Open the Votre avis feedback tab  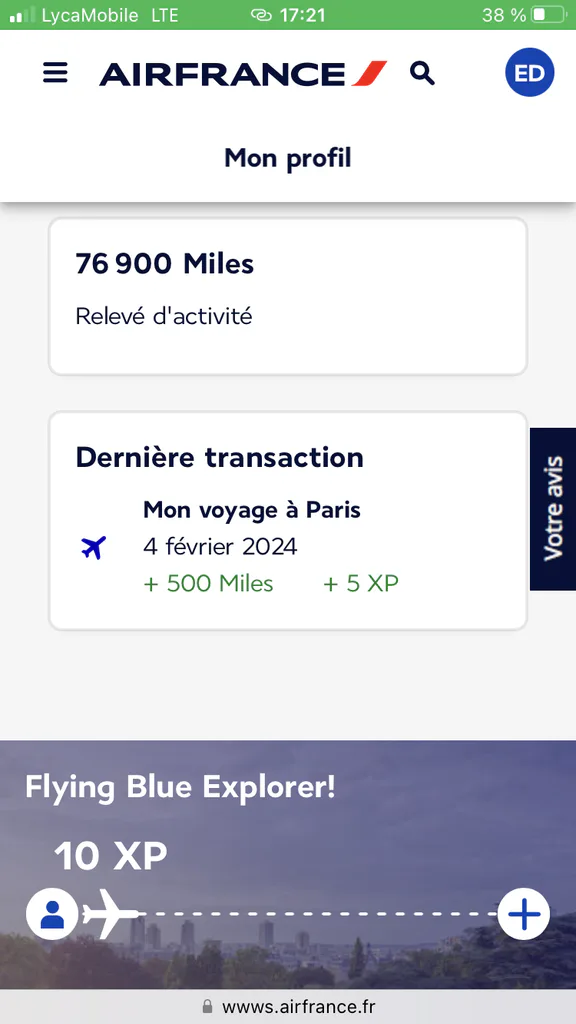coord(552,509)
